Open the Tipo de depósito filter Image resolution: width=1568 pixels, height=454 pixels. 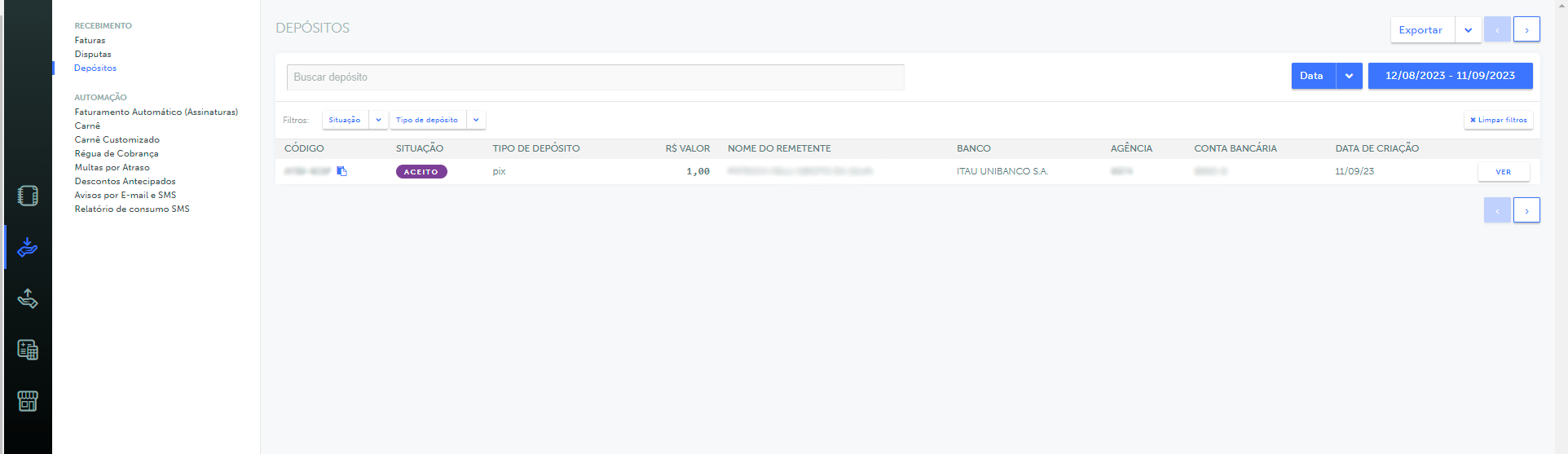point(428,120)
